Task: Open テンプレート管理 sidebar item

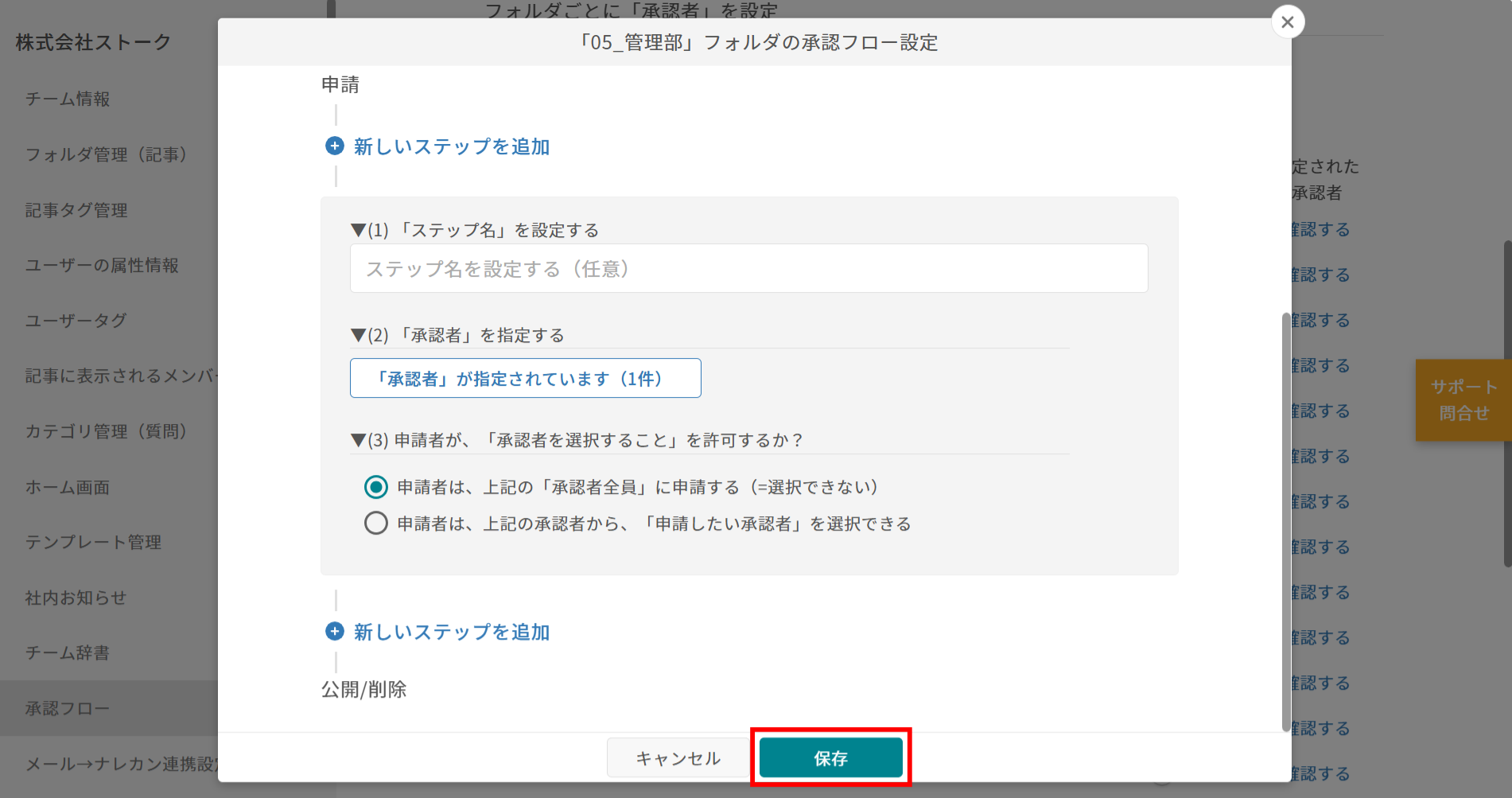Action: pyautogui.click(x=93, y=543)
